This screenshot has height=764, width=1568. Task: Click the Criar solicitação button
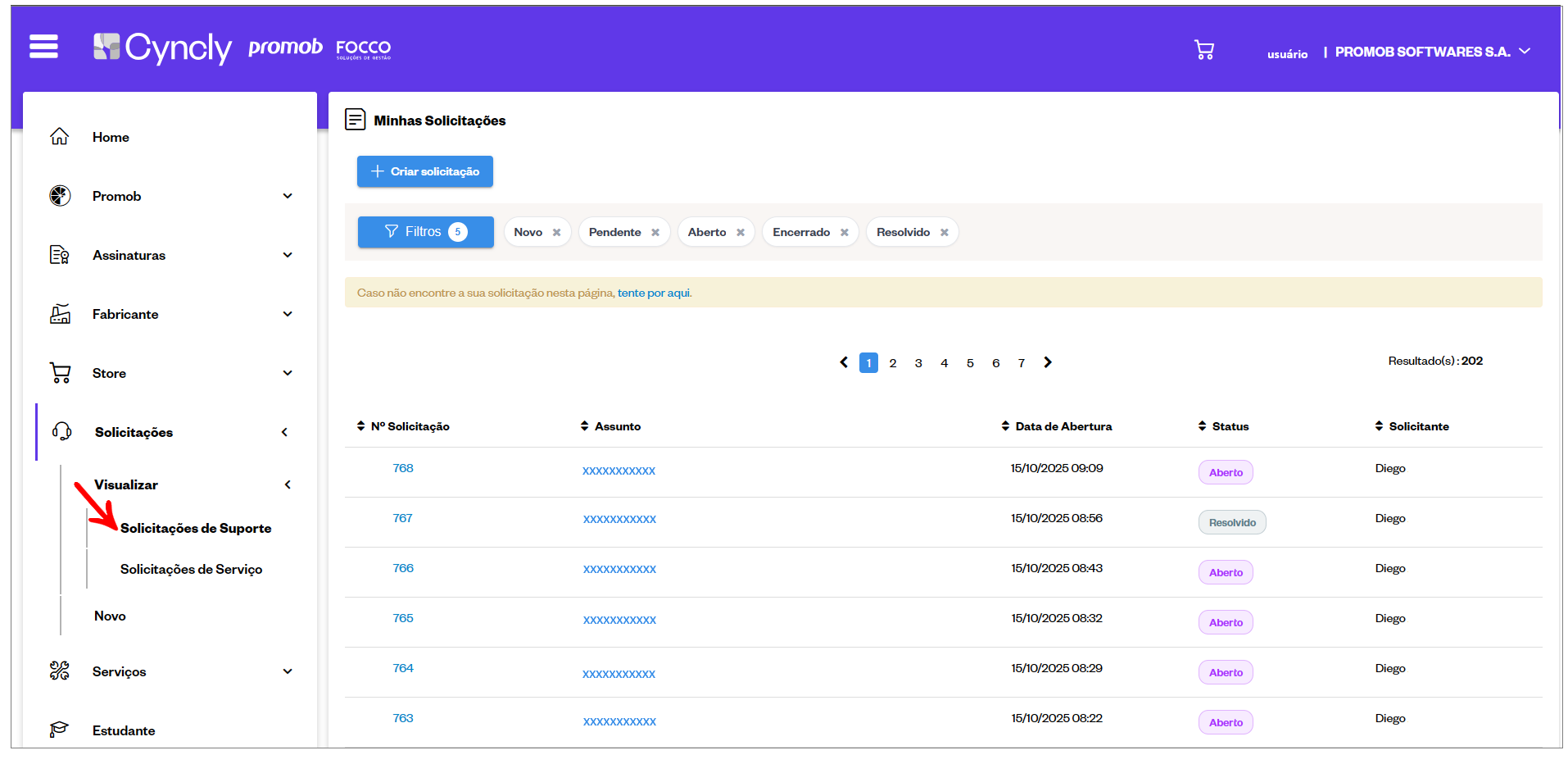[x=425, y=171]
